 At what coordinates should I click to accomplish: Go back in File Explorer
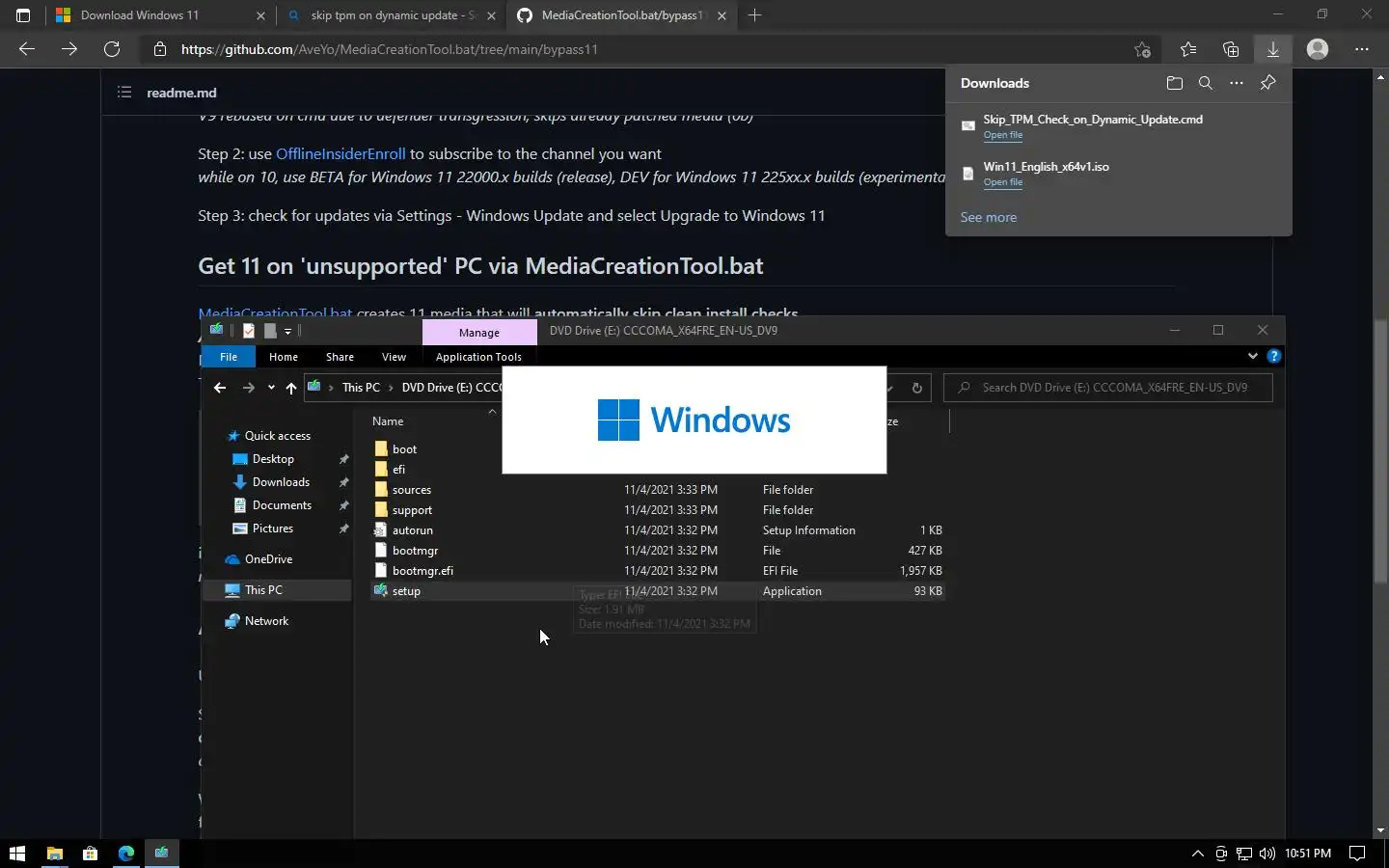click(x=220, y=388)
